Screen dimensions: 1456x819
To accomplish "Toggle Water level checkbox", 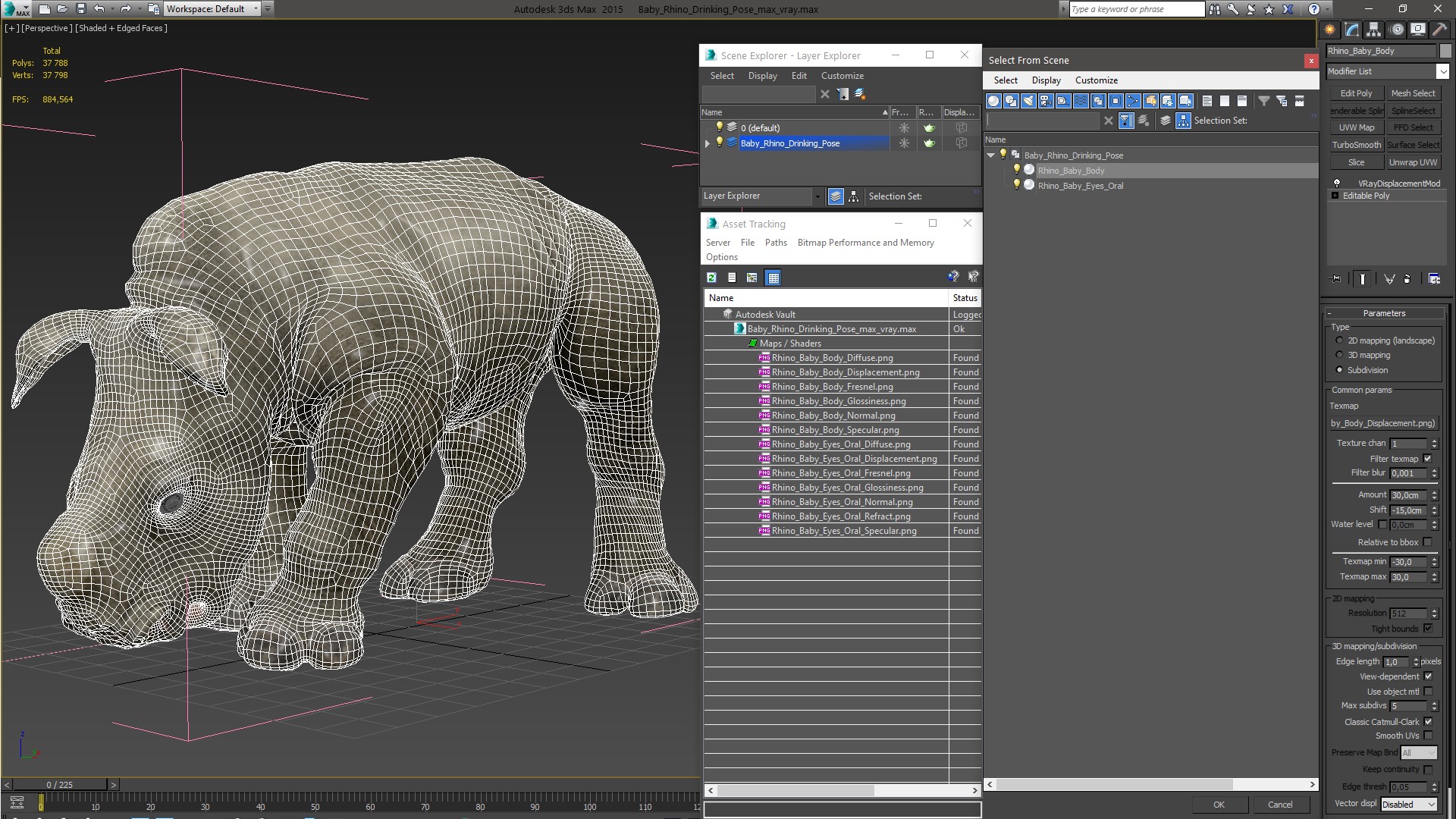I will click(1382, 524).
